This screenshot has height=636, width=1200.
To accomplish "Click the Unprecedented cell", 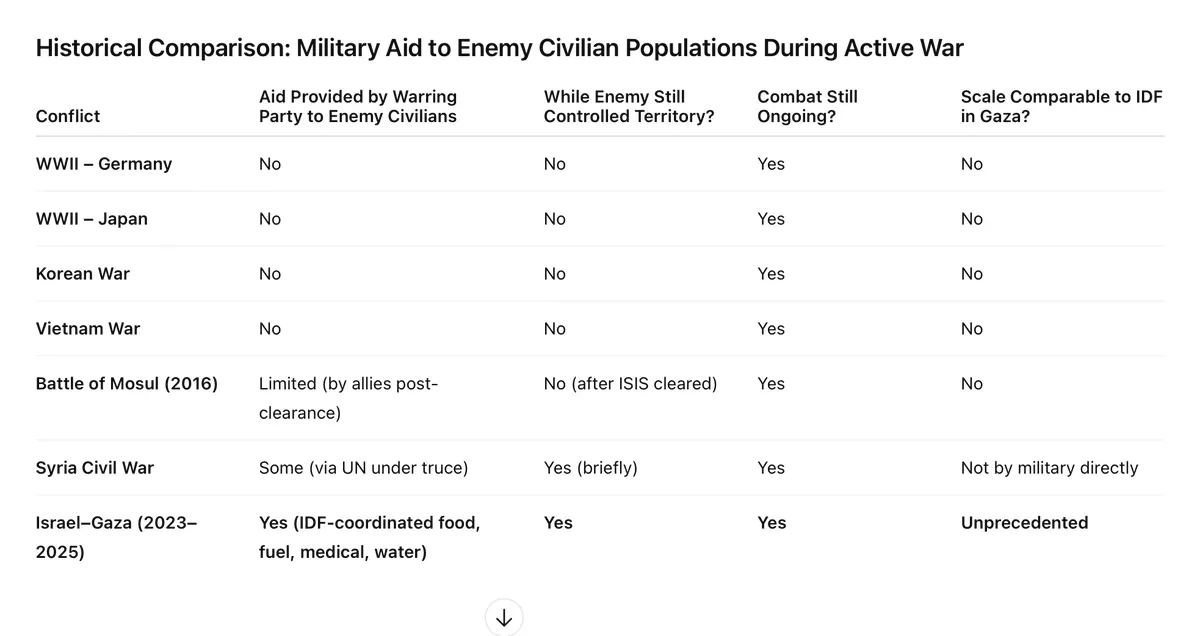I will pos(1024,523).
